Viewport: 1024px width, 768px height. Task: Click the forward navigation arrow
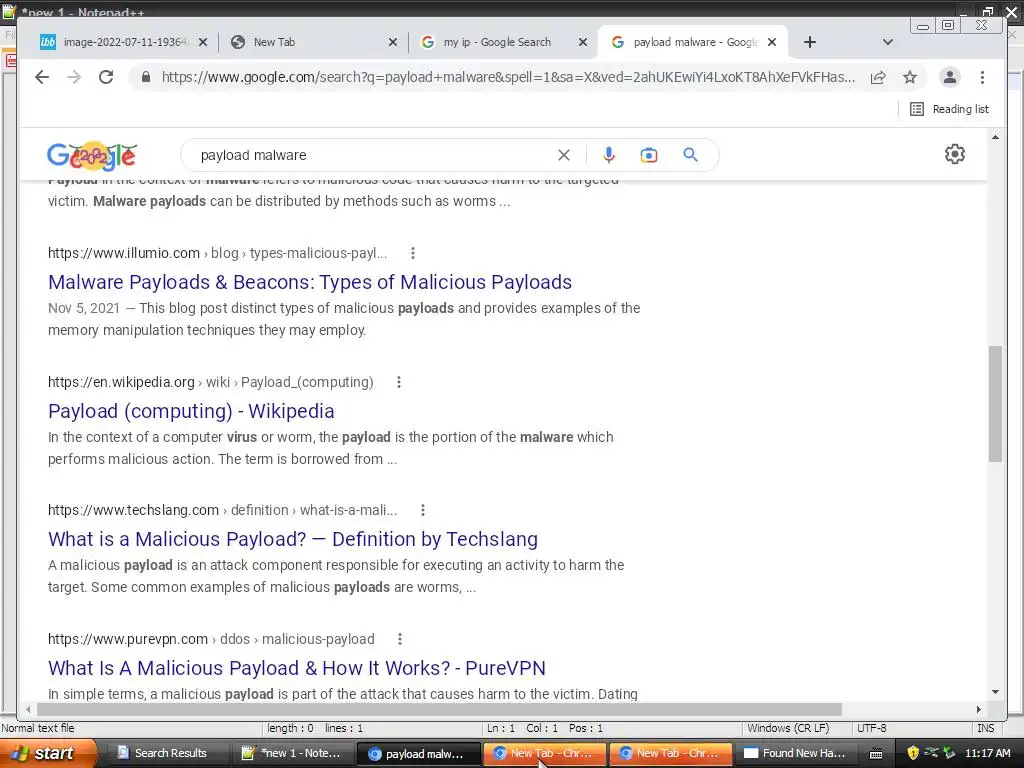pyautogui.click(x=74, y=77)
